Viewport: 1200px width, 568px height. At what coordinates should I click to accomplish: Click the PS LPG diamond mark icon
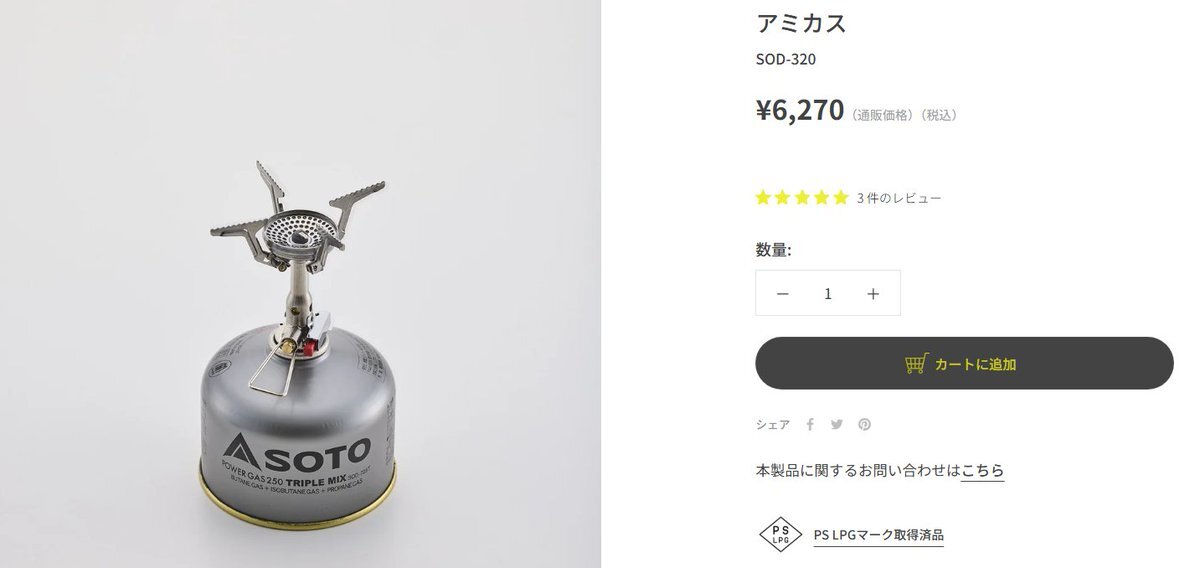[781, 534]
